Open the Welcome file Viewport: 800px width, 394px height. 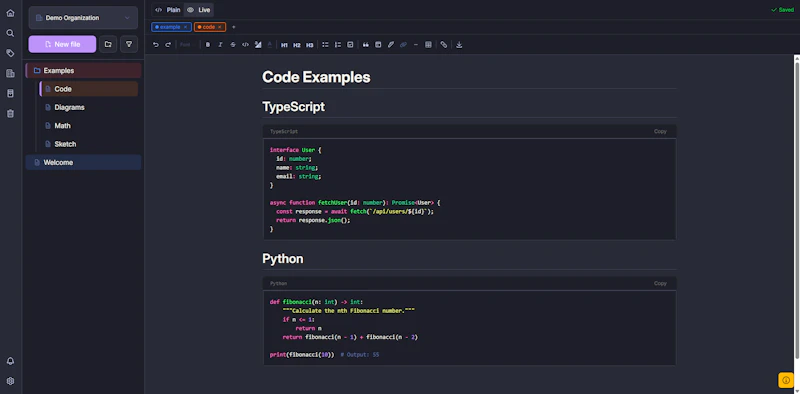(x=84, y=162)
